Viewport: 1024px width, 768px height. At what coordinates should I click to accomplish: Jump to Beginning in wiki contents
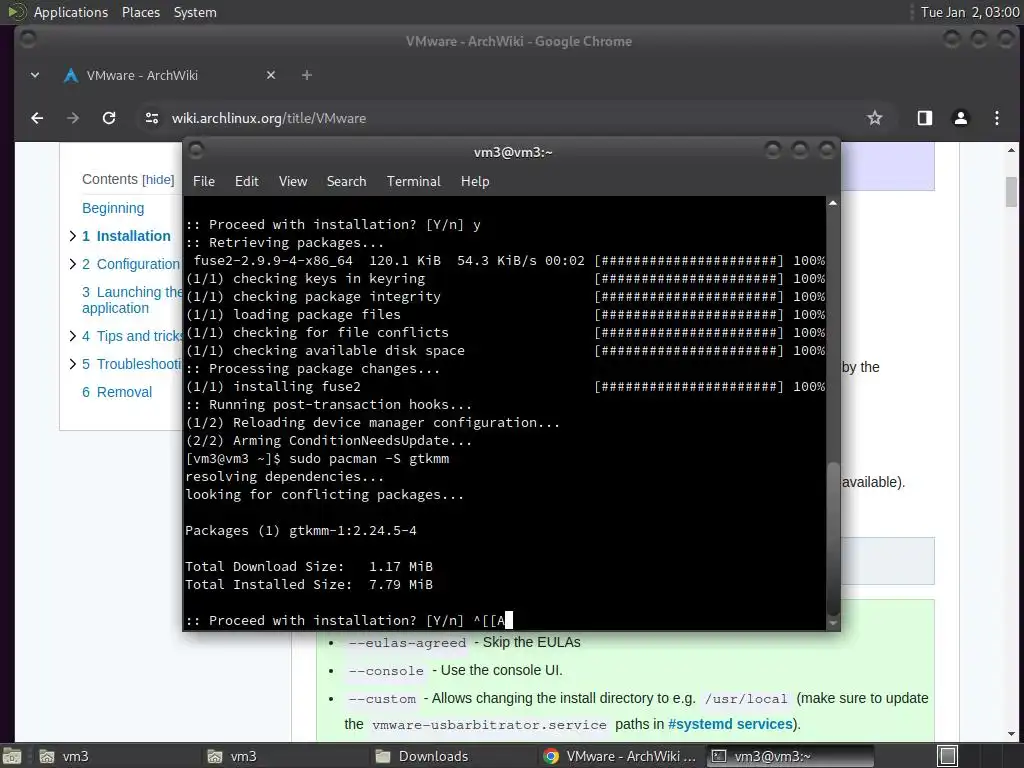click(x=113, y=208)
